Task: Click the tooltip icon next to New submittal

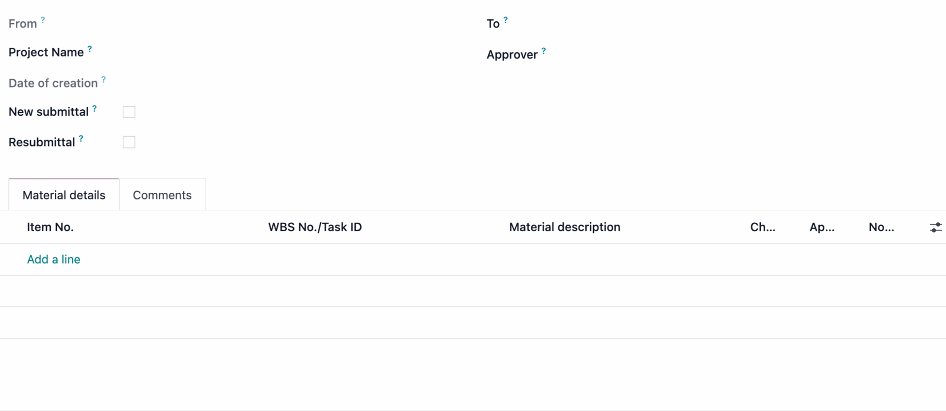Action: 95,109
